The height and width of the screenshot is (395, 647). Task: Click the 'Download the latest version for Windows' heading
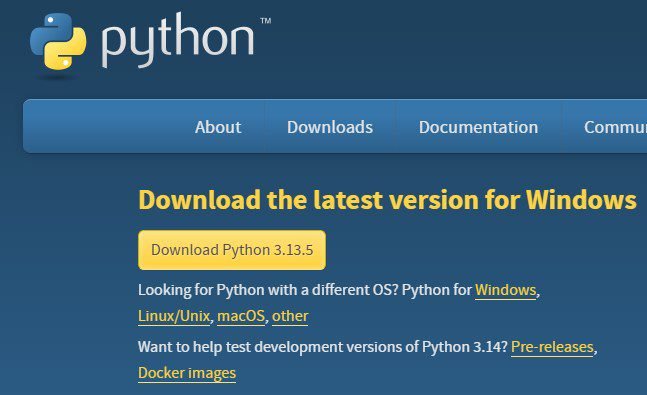387,200
